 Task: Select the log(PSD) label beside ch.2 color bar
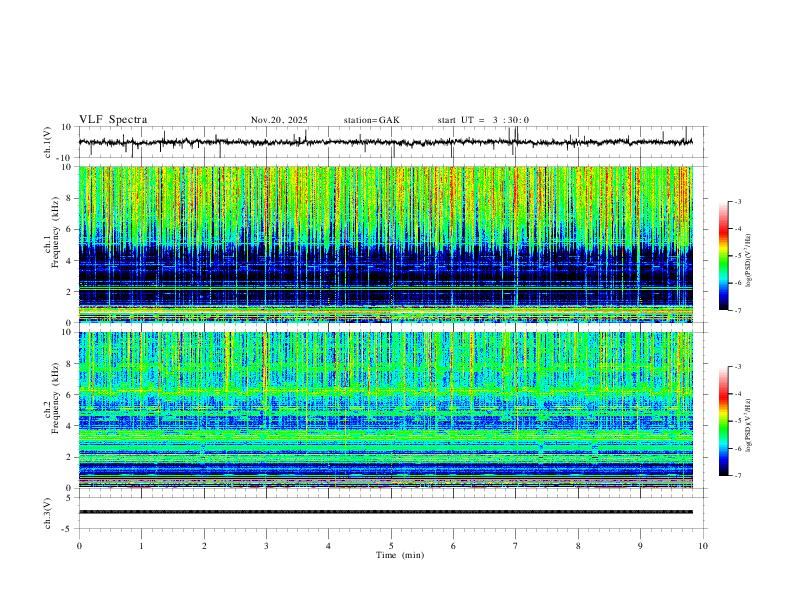pos(748,426)
